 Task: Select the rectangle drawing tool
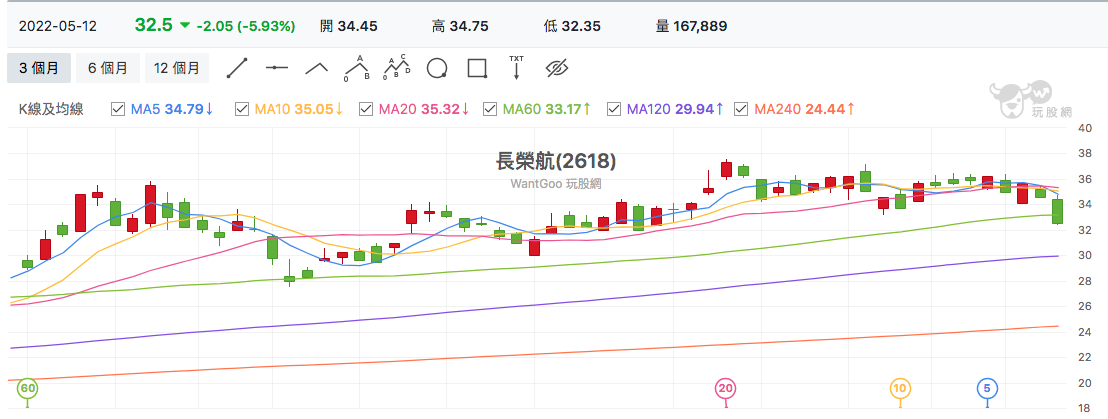[x=478, y=69]
